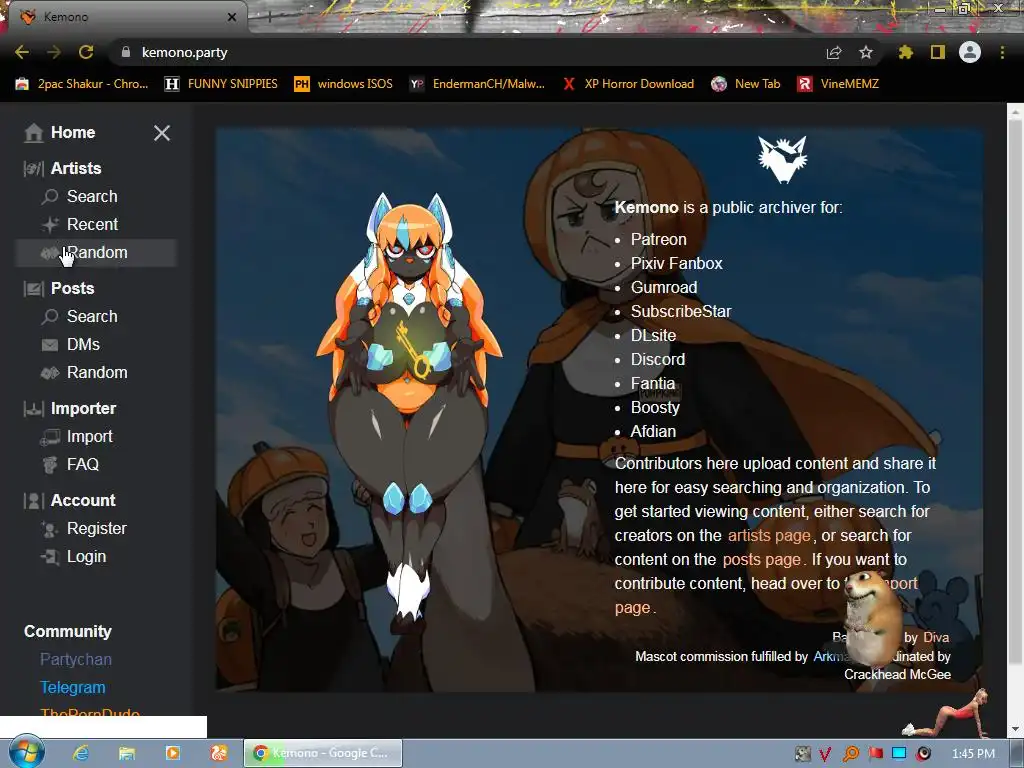The width and height of the screenshot is (1024, 768).
Task: Click the Posts section header
Action: [x=72, y=289]
